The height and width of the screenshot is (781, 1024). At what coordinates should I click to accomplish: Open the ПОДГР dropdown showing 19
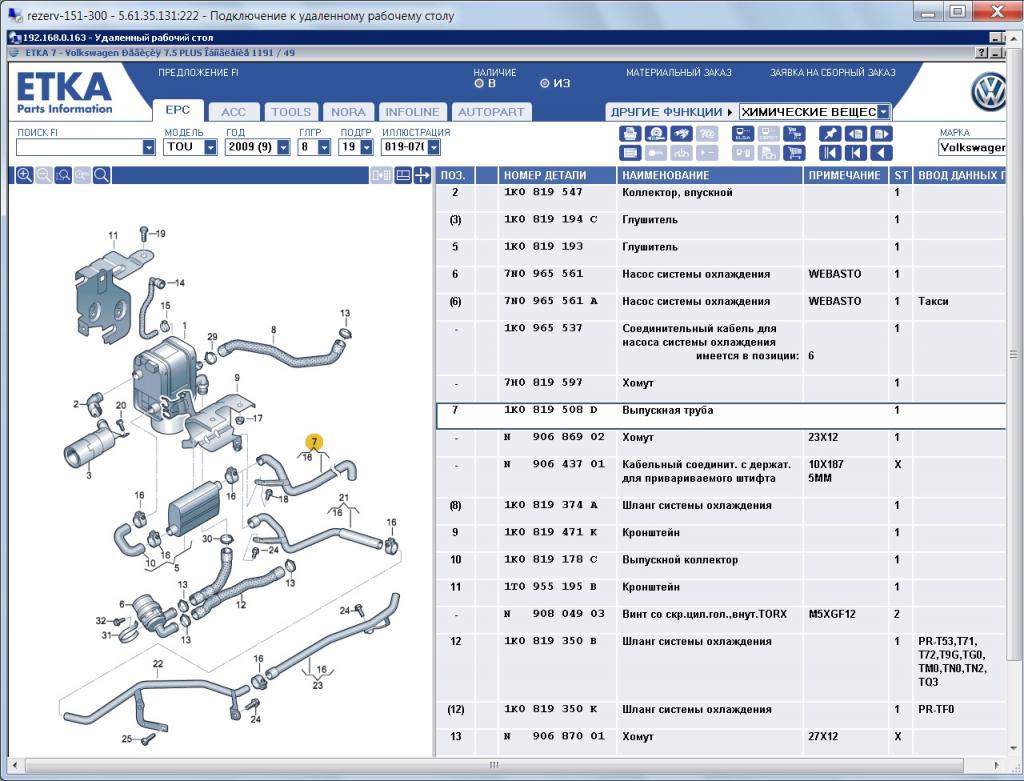click(x=367, y=148)
